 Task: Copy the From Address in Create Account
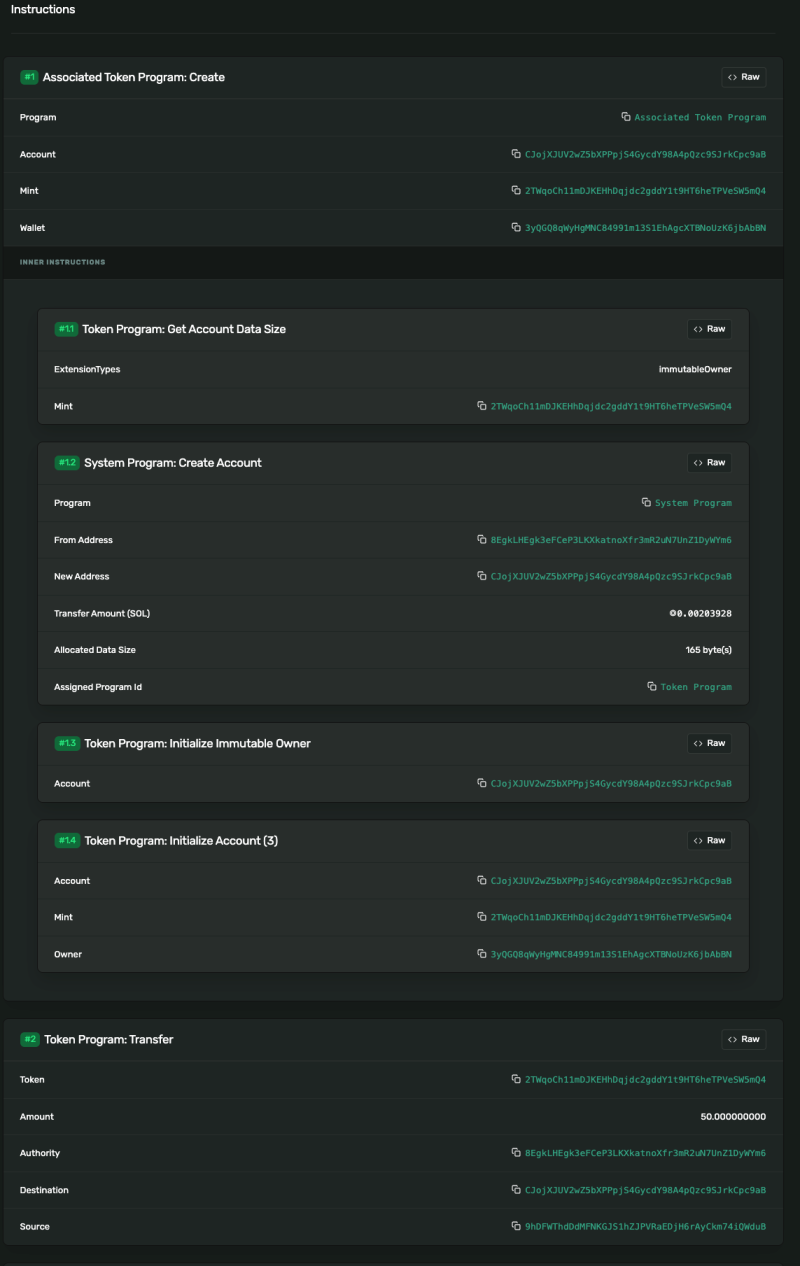coord(482,540)
